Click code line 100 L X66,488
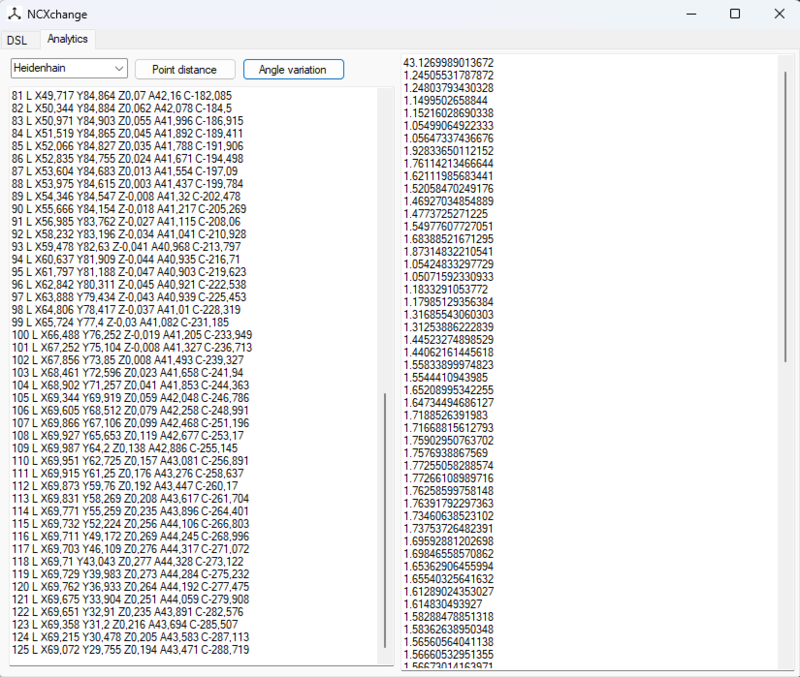 tap(131, 335)
